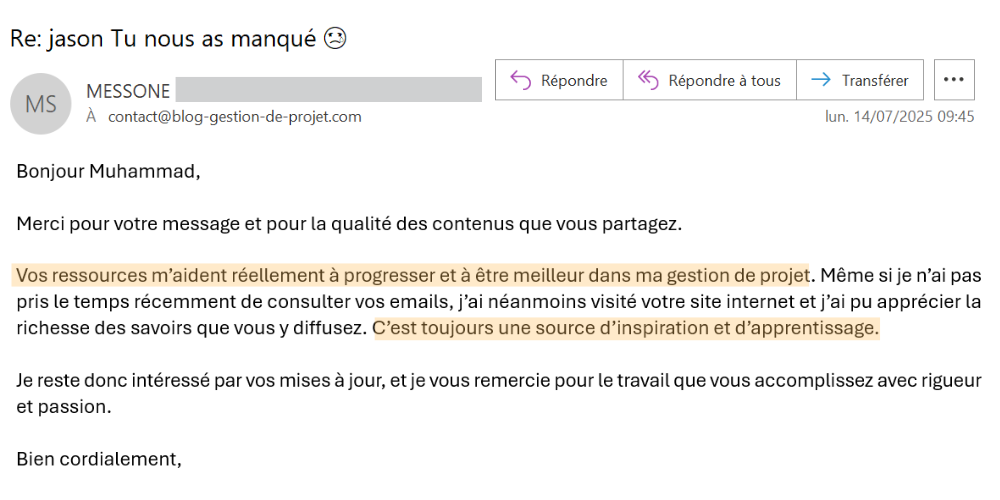Click the Répondre à tous double-arrow icon
This screenshot has height=500, width=1000.
648,80
